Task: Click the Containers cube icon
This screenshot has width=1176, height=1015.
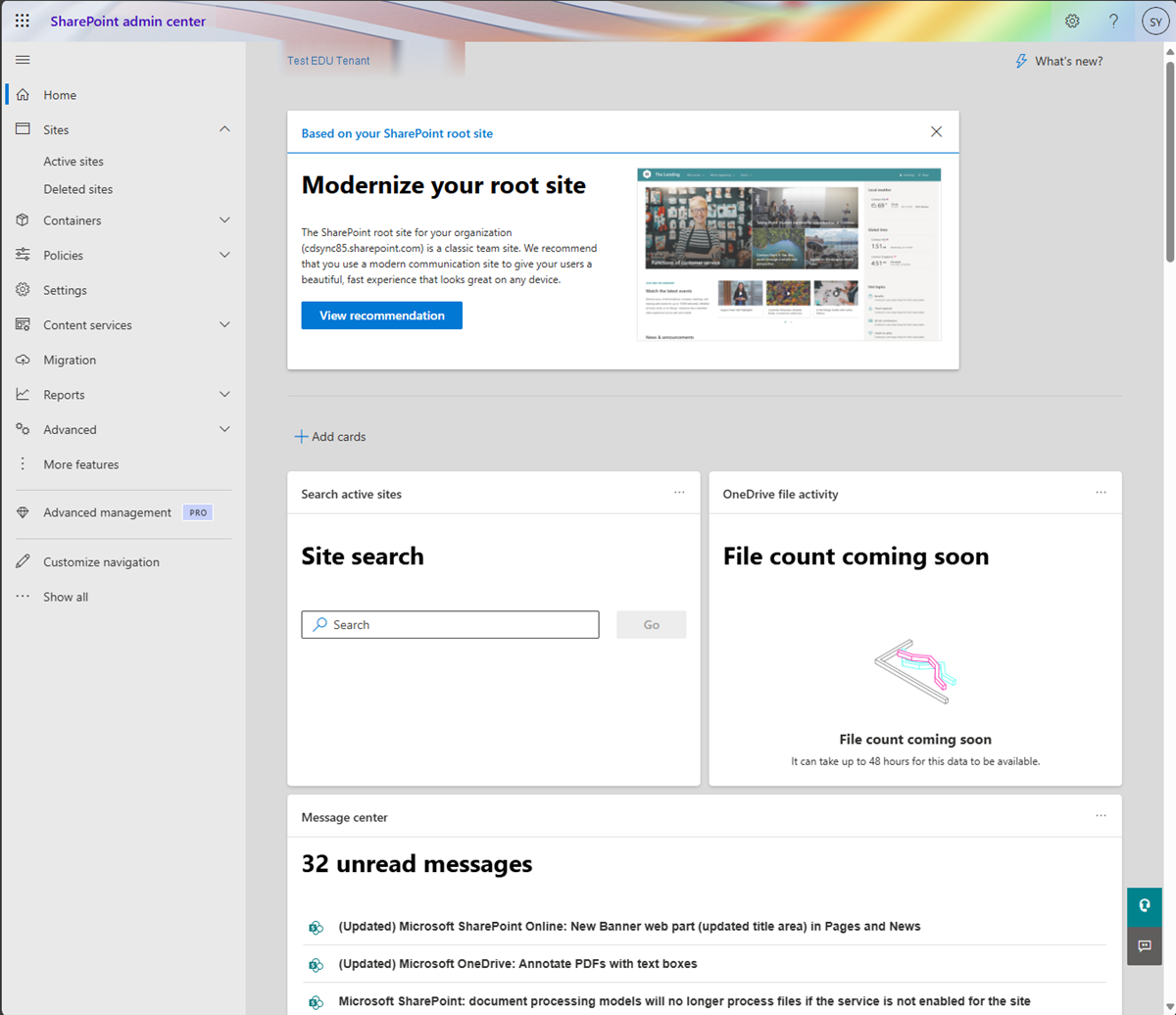Action: [23, 220]
